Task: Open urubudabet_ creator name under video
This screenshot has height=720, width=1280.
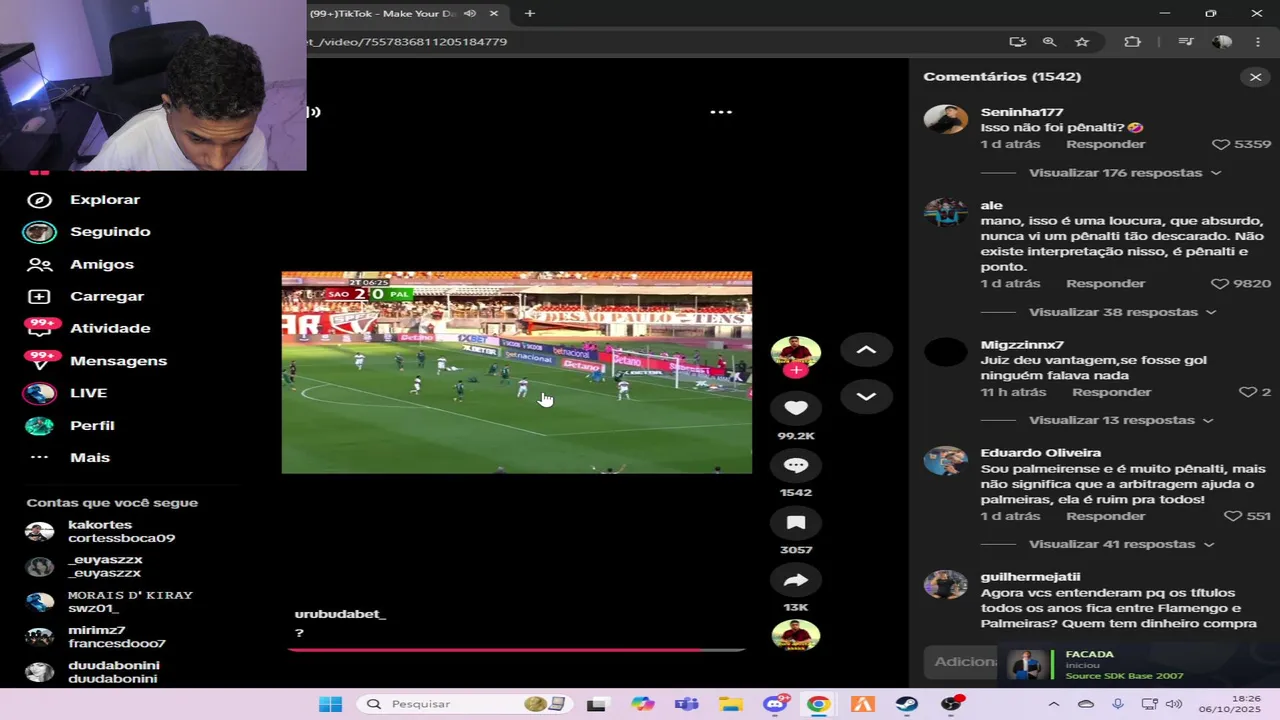Action: [340, 614]
